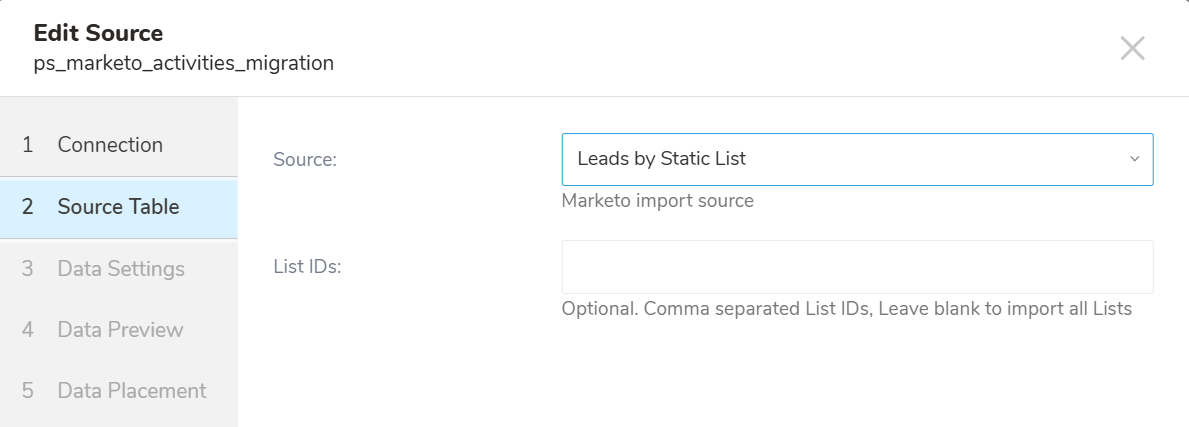Image resolution: width=1189 pixels, height=427 pixels.
Task: Click the Edit Source dialog title
Action: [x=98, y=33]
